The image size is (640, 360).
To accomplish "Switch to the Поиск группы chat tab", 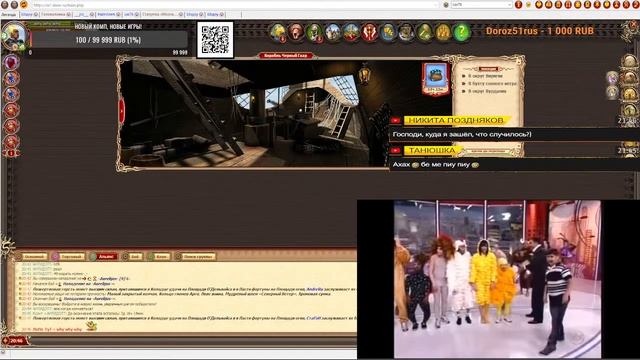I will 198,256.
